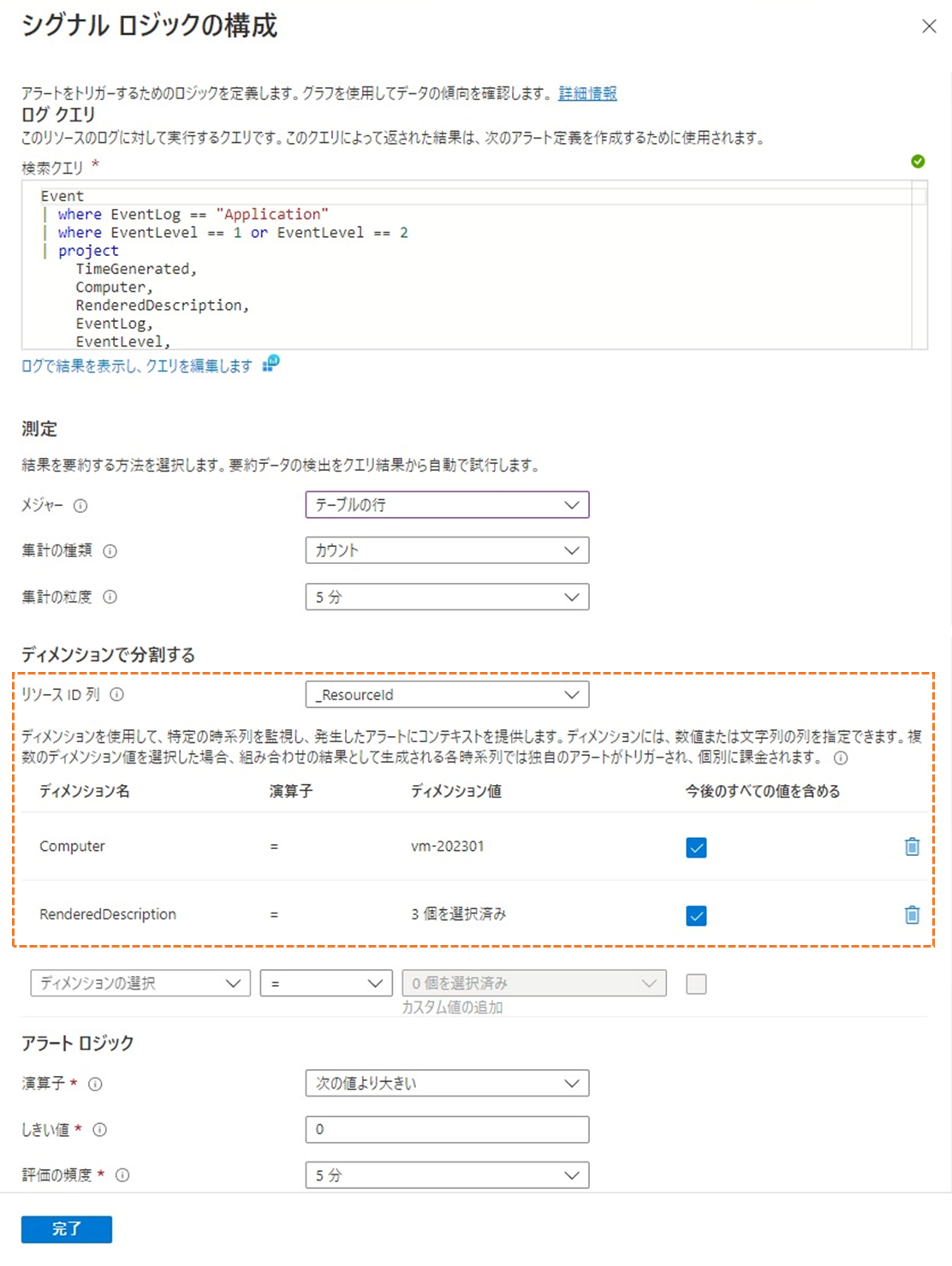
Task: Open ログで結果を表示し、クエリを編集します link
Action: coord(137,366)
